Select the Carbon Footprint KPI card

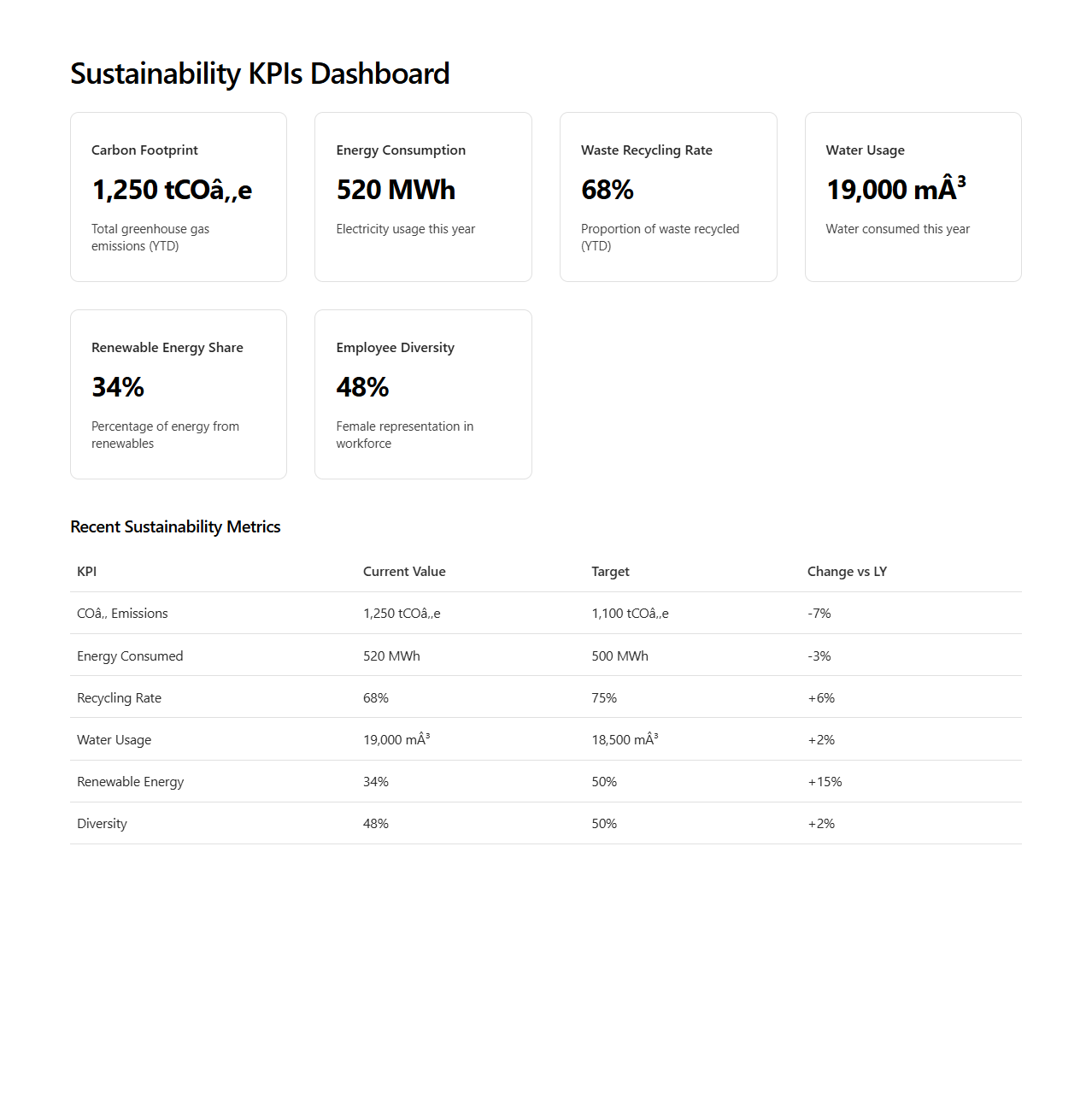178,196
